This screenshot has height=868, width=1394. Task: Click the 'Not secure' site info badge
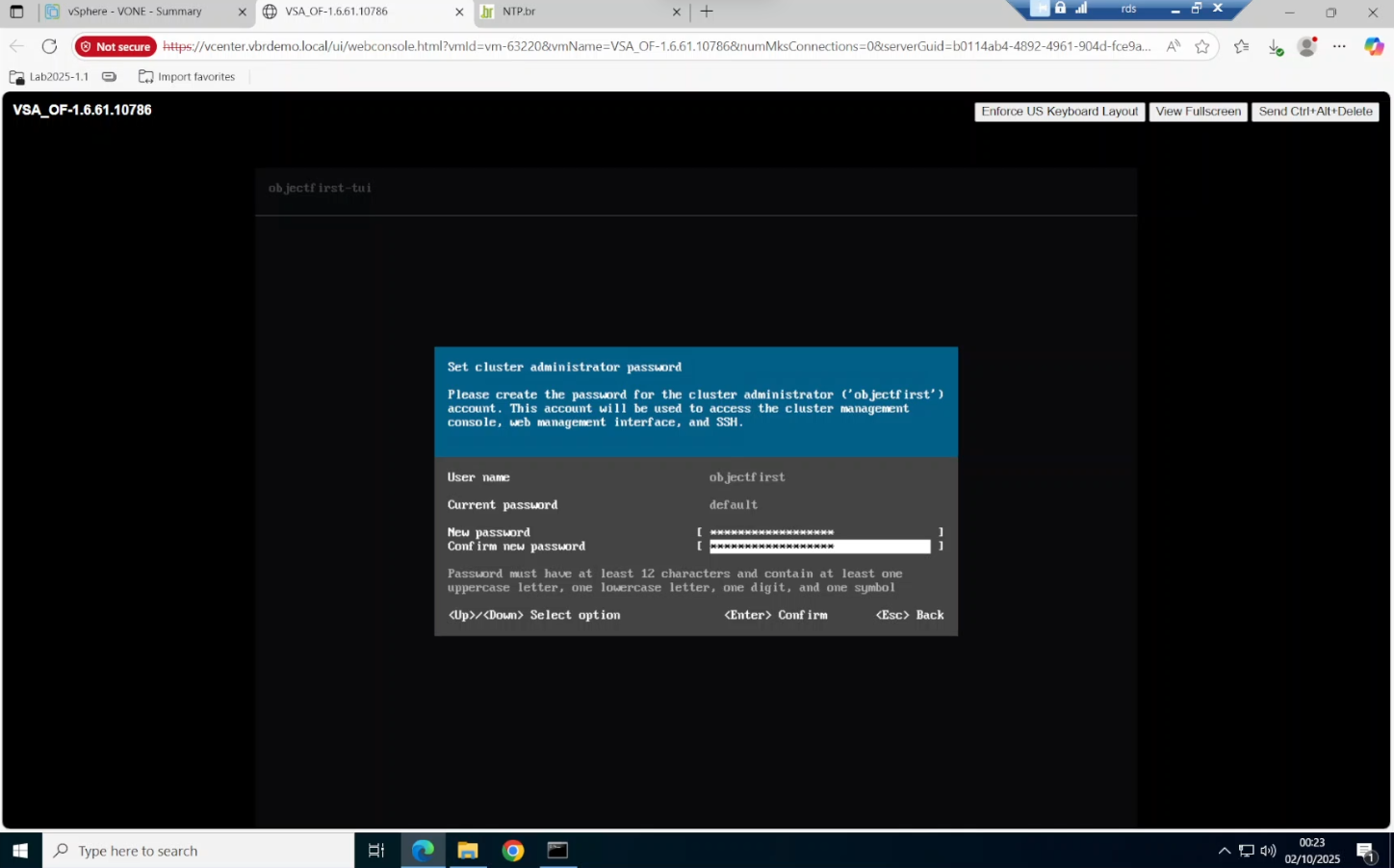[x=116, y=46]
